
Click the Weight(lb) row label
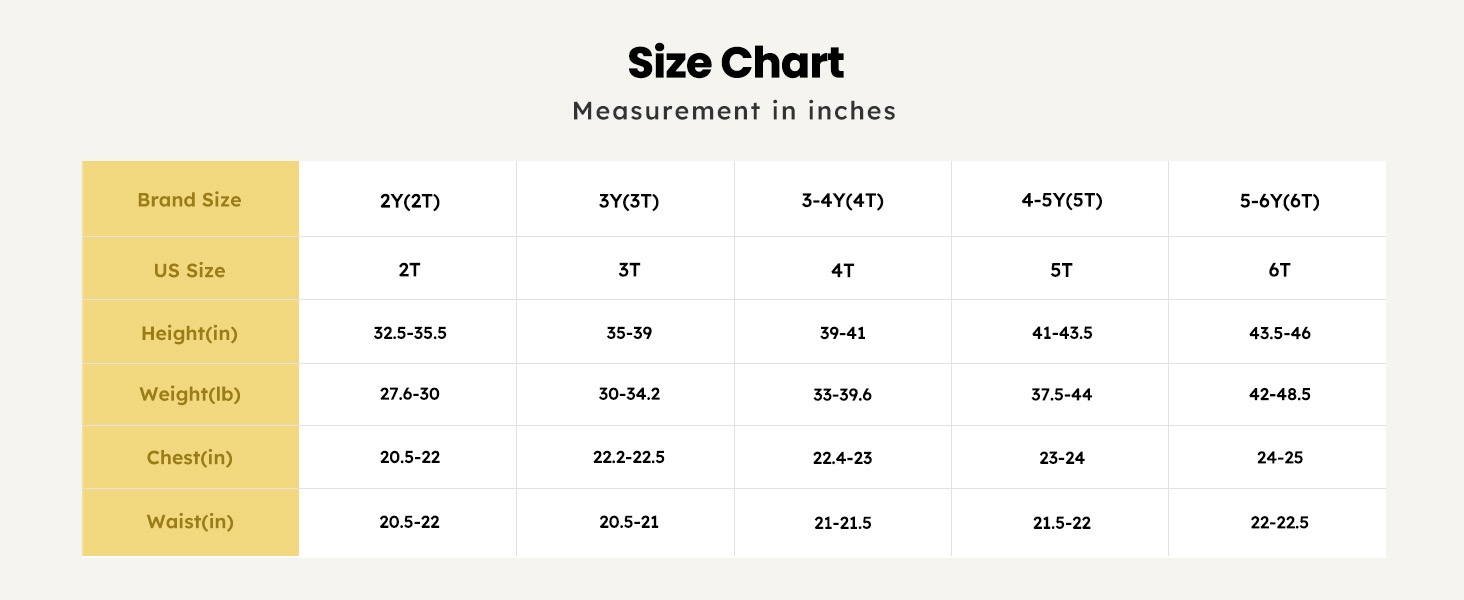[189, 395]
